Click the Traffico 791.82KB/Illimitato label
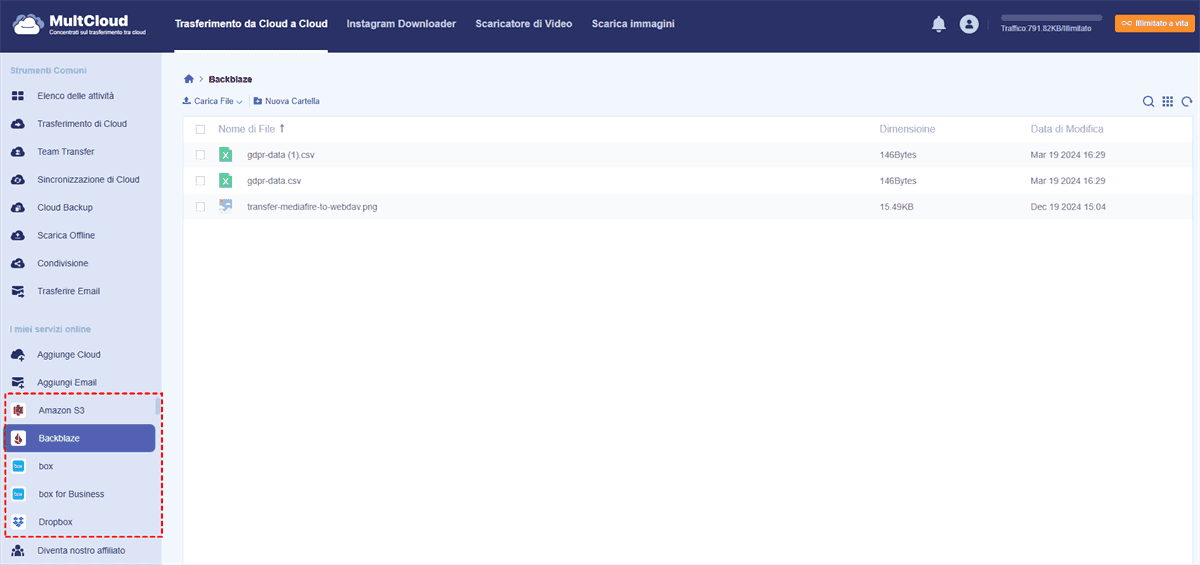The width and height of the screenshot is (1200, 565). click(x=1046, y=28)
